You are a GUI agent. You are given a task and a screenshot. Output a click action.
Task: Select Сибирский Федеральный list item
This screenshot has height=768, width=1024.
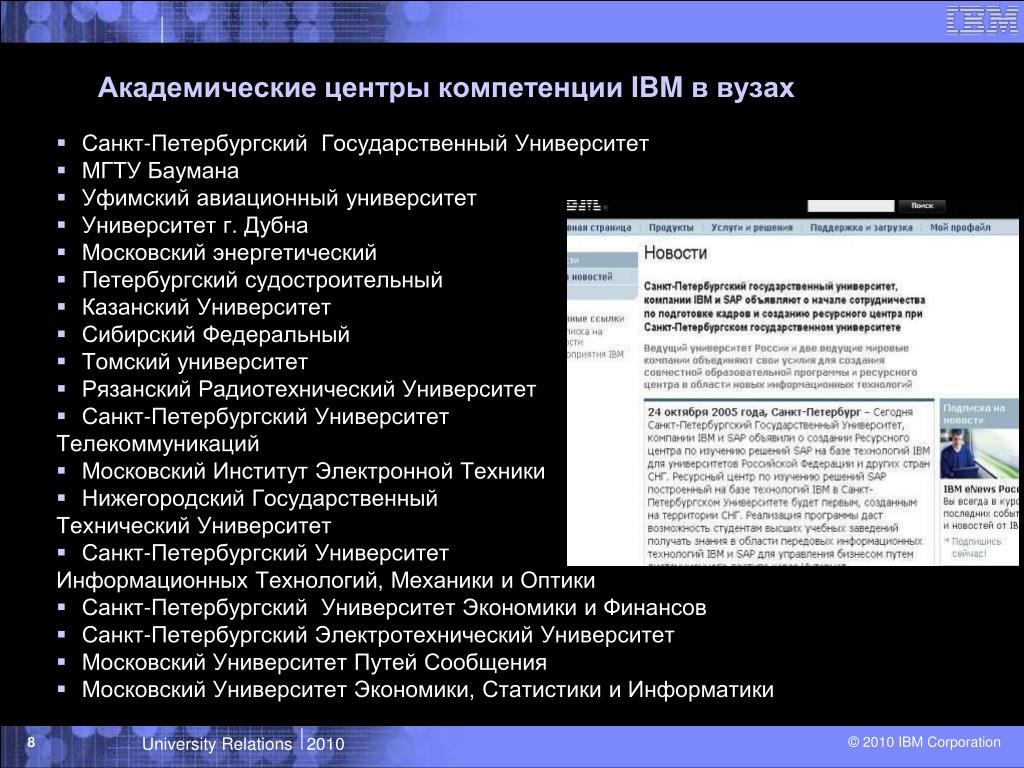tap(216, 334)
